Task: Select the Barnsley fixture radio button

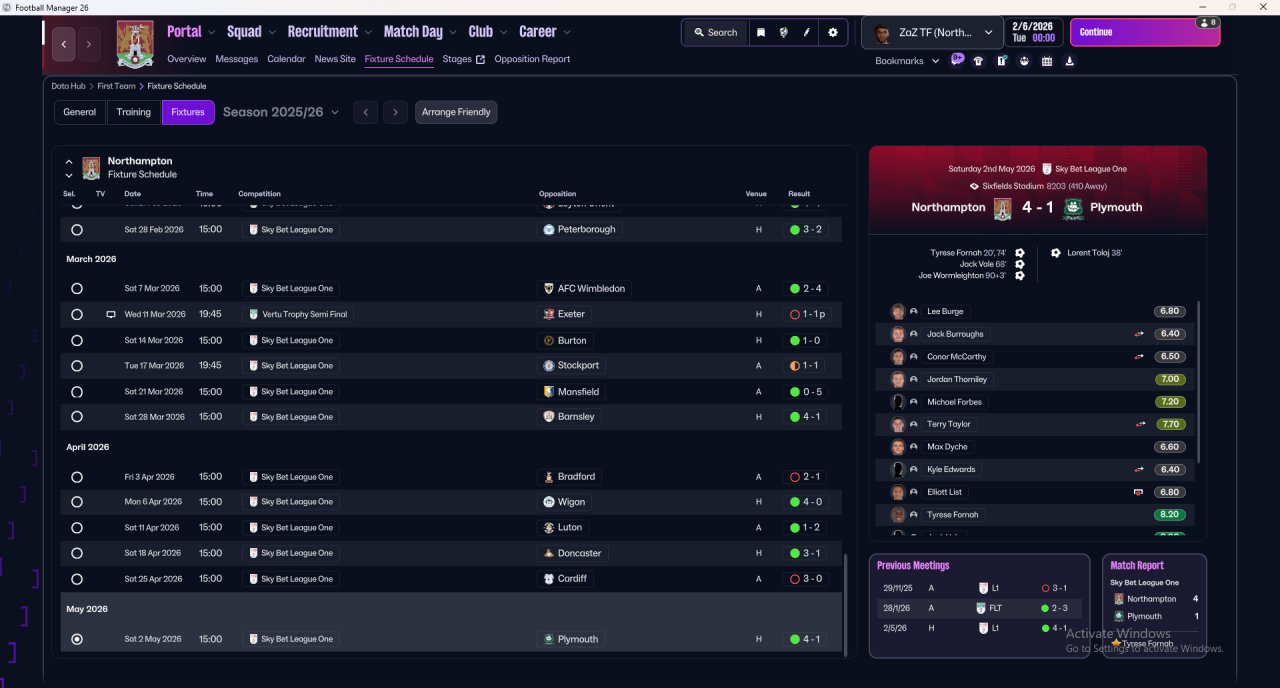Action: [77, 416]
